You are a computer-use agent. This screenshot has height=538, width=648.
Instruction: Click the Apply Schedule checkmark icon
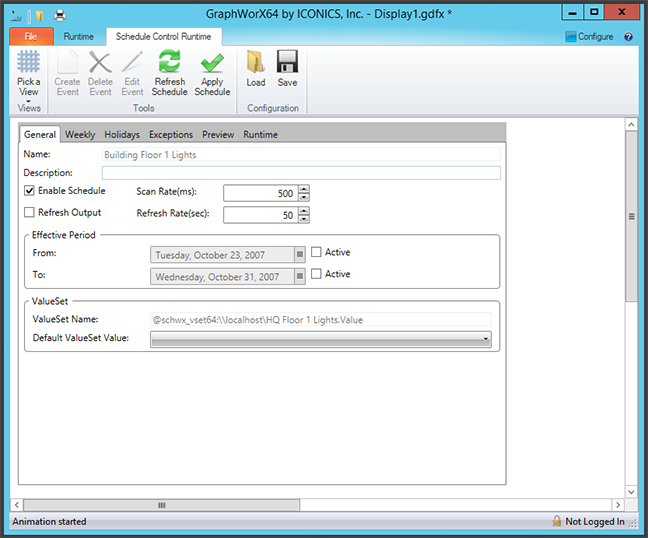point(212,62)
